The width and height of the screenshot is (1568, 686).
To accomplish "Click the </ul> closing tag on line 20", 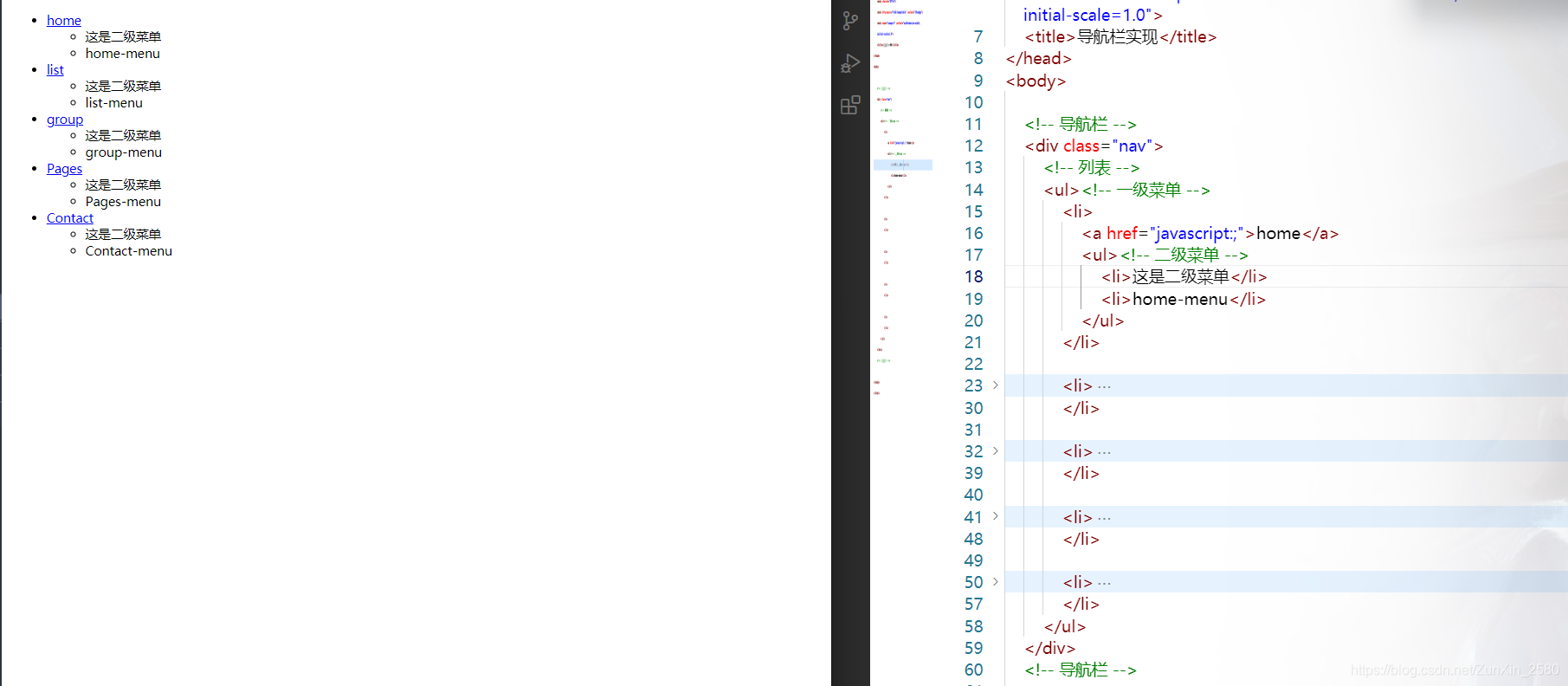I will tap(1103, 321).
